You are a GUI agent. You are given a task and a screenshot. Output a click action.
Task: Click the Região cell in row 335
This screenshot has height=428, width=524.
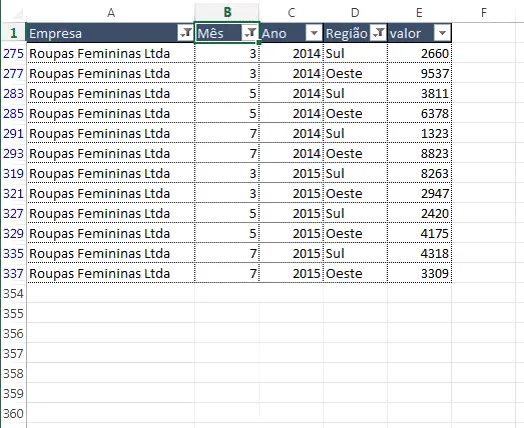click(x=355, y=254)
